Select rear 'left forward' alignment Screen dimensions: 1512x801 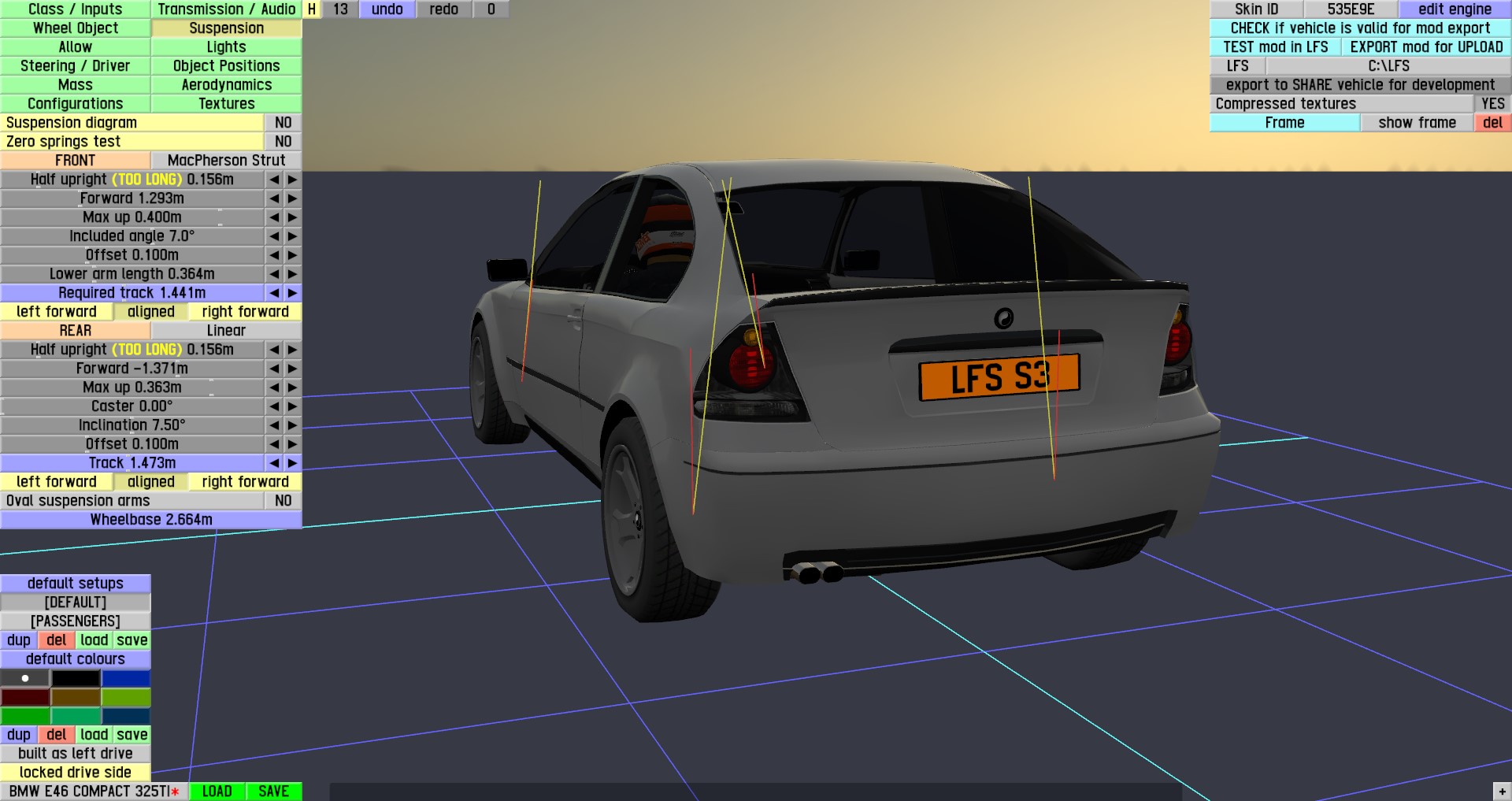coord(57,482)
